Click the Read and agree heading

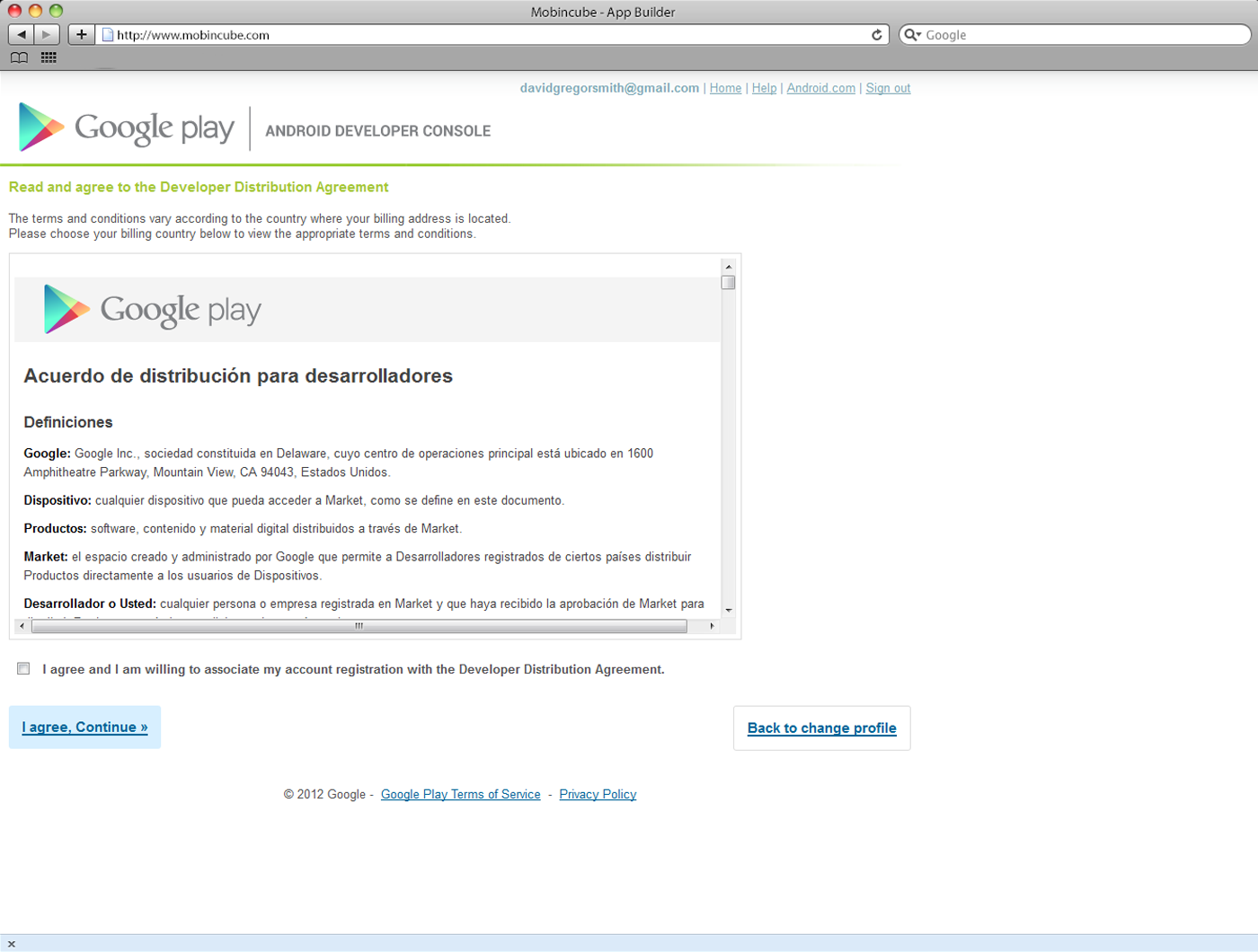[199, 187]
